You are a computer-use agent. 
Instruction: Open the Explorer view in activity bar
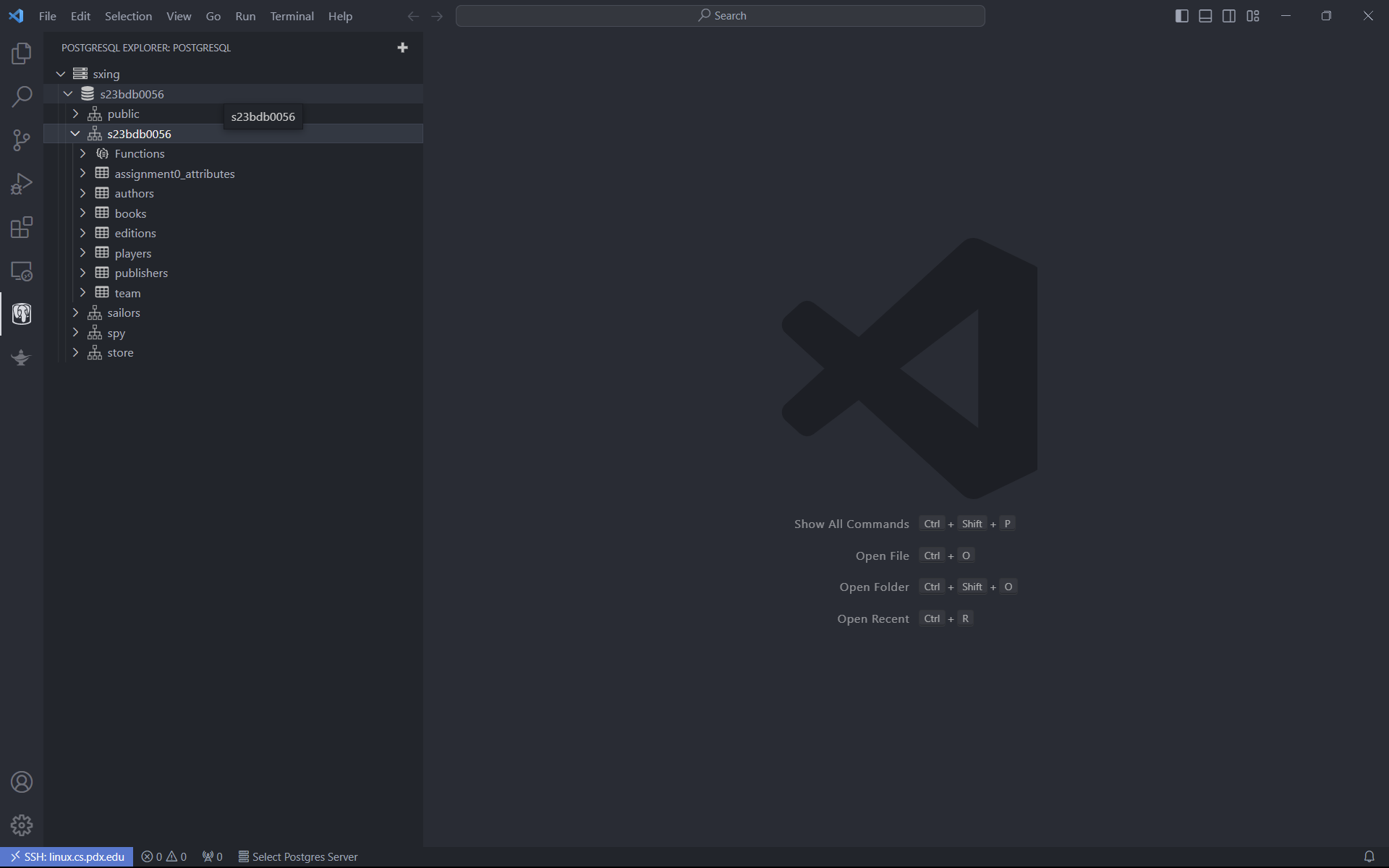[x=22, y=54]
